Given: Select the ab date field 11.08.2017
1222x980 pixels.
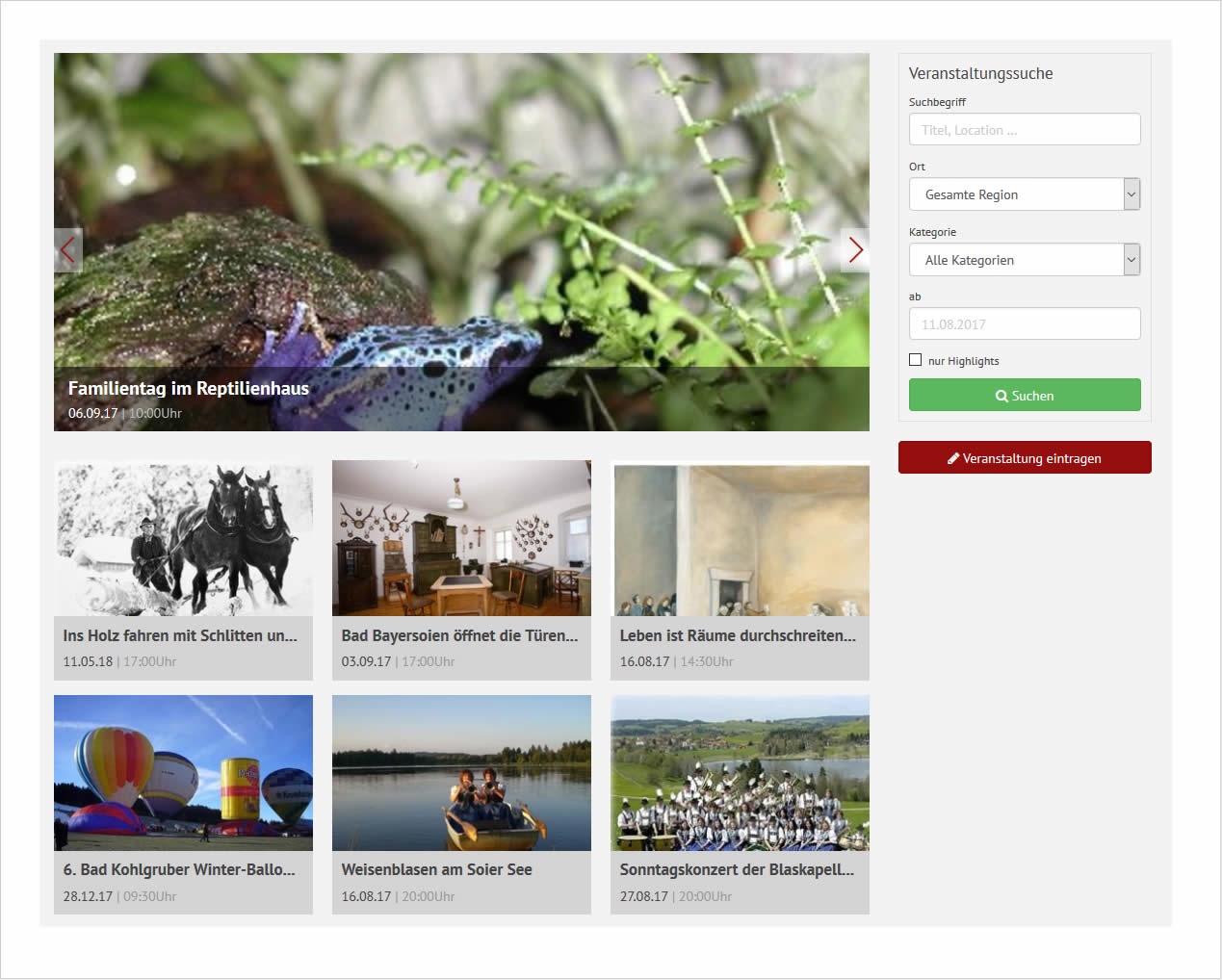Looking at the screenshot, I should (1025, 324).
